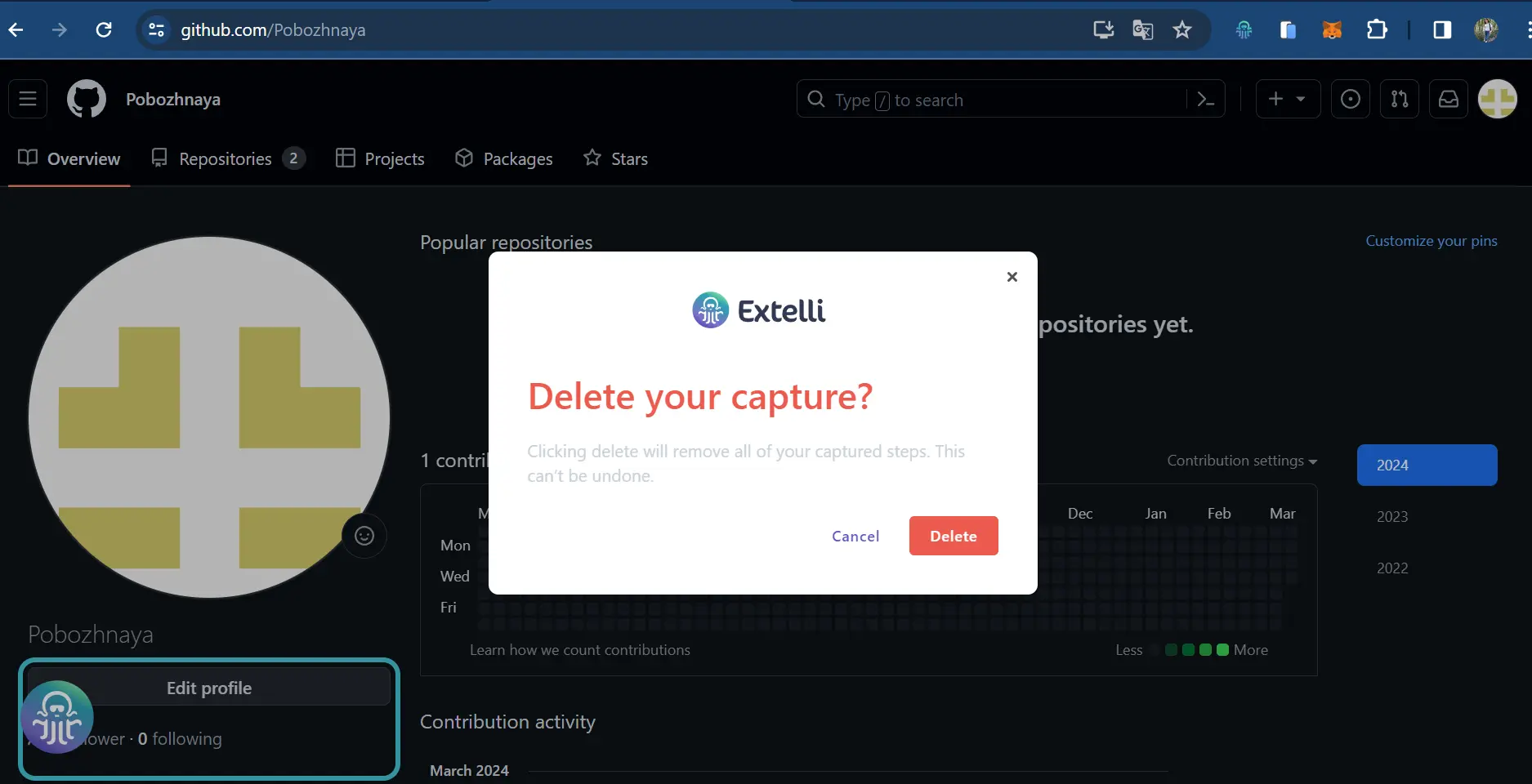
Task: Close the Extelli dialog with X
Action: click(1012, 277)
